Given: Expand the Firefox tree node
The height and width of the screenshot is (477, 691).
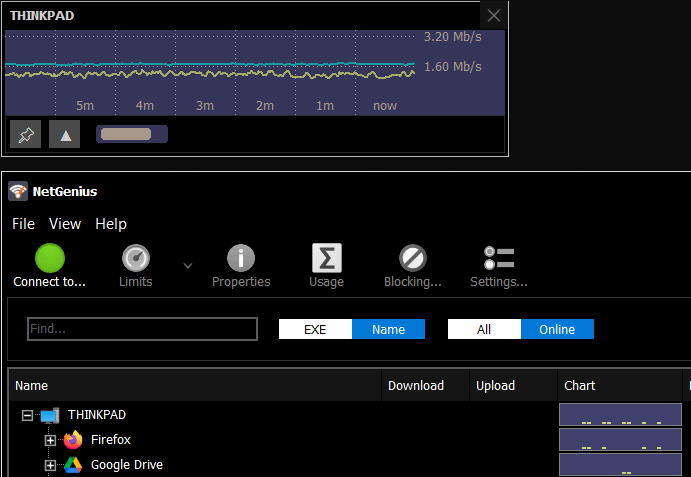Looking at the screenshot, I should pyautogui.click(x=50, y=440).
